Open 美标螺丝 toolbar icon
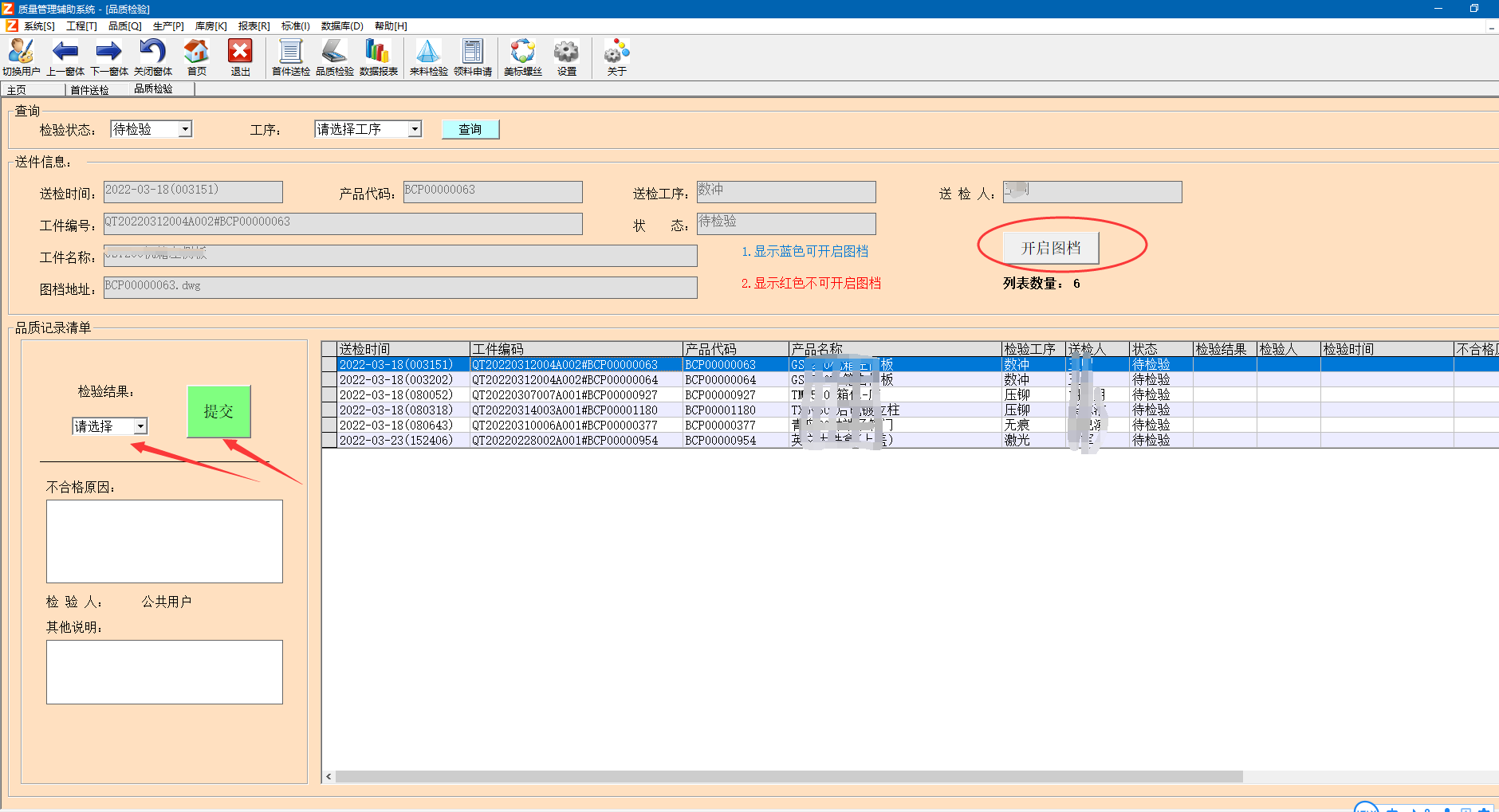The width and height of the screenshot is (1499, 812). (522, 57)
